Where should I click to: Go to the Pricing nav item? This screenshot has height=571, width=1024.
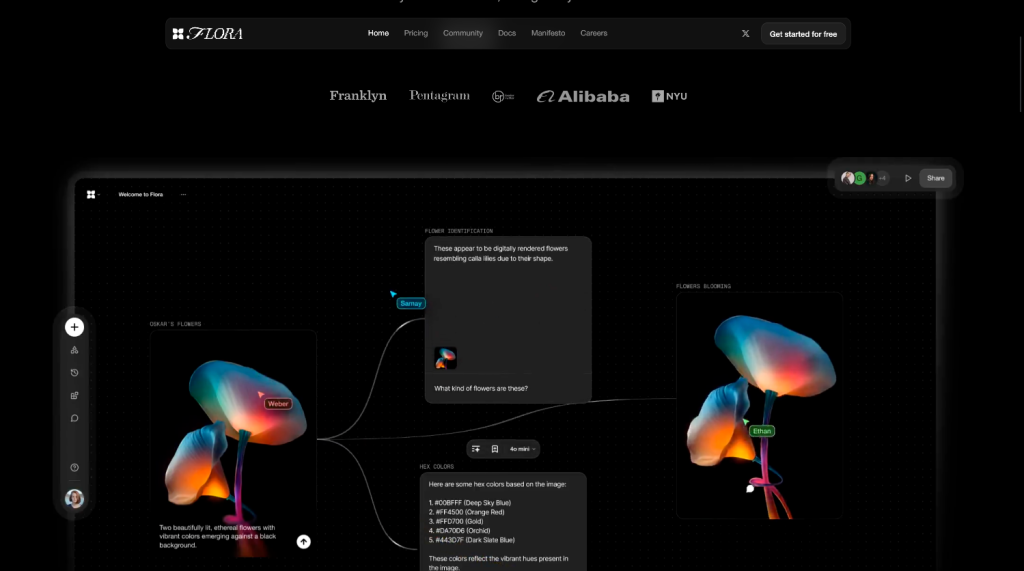tap(416, 33)
